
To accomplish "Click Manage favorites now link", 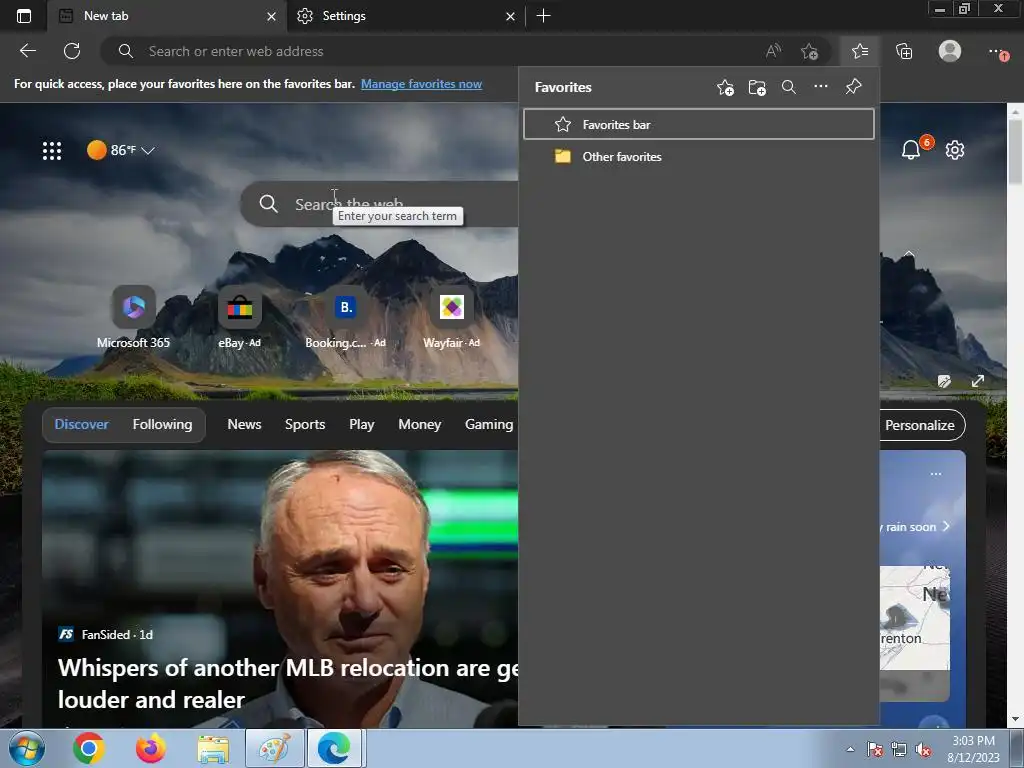I will pyautogui.click(x=421, y=84).
